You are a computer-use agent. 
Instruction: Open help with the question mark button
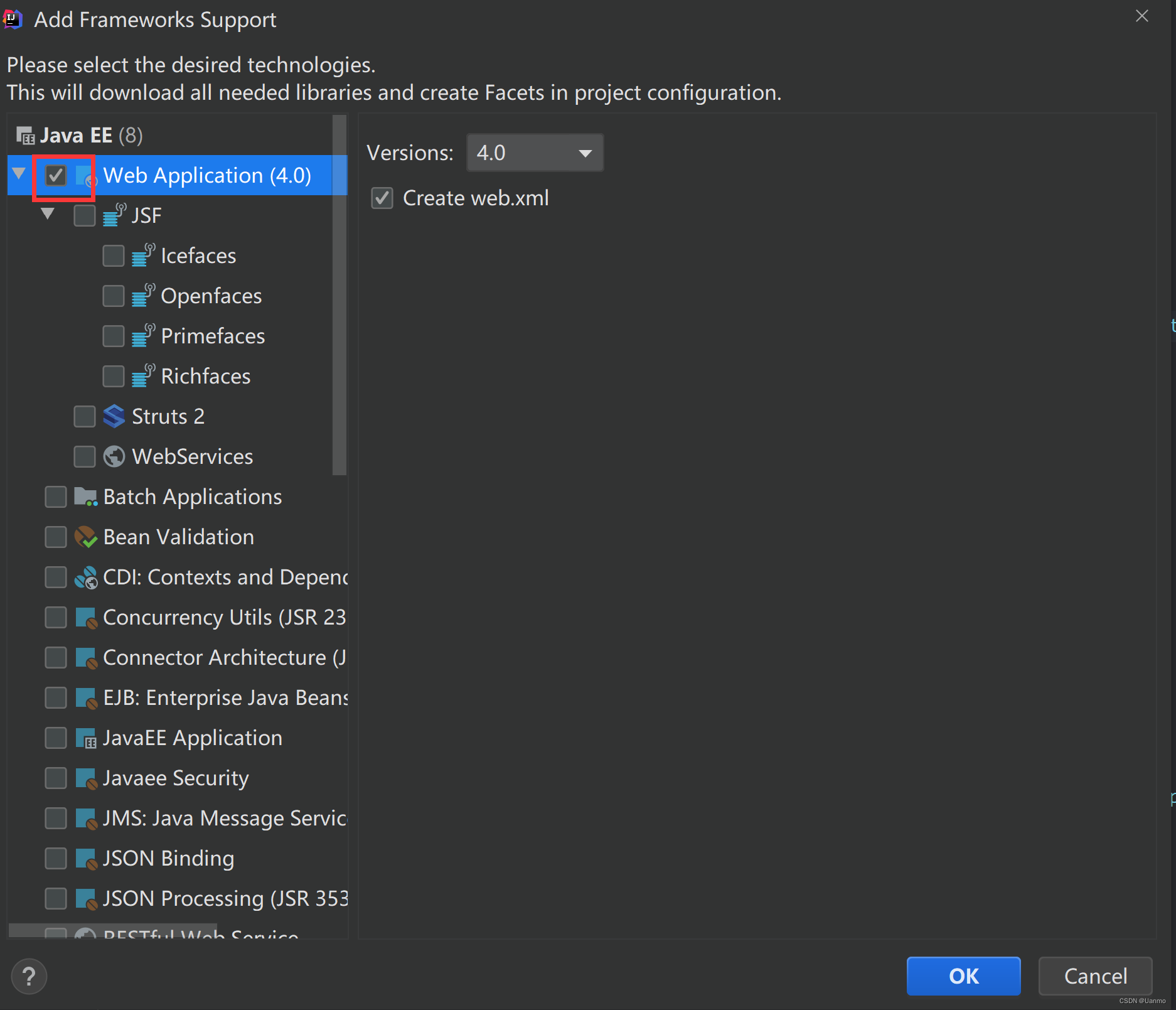pos(29,976)
